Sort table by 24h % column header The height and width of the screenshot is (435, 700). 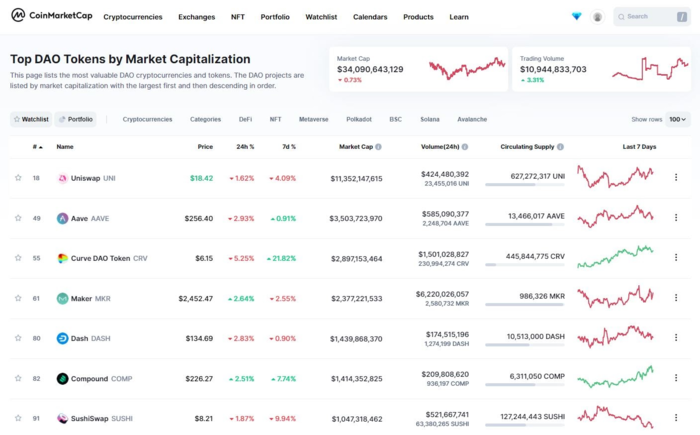click(x=245, y=146)
